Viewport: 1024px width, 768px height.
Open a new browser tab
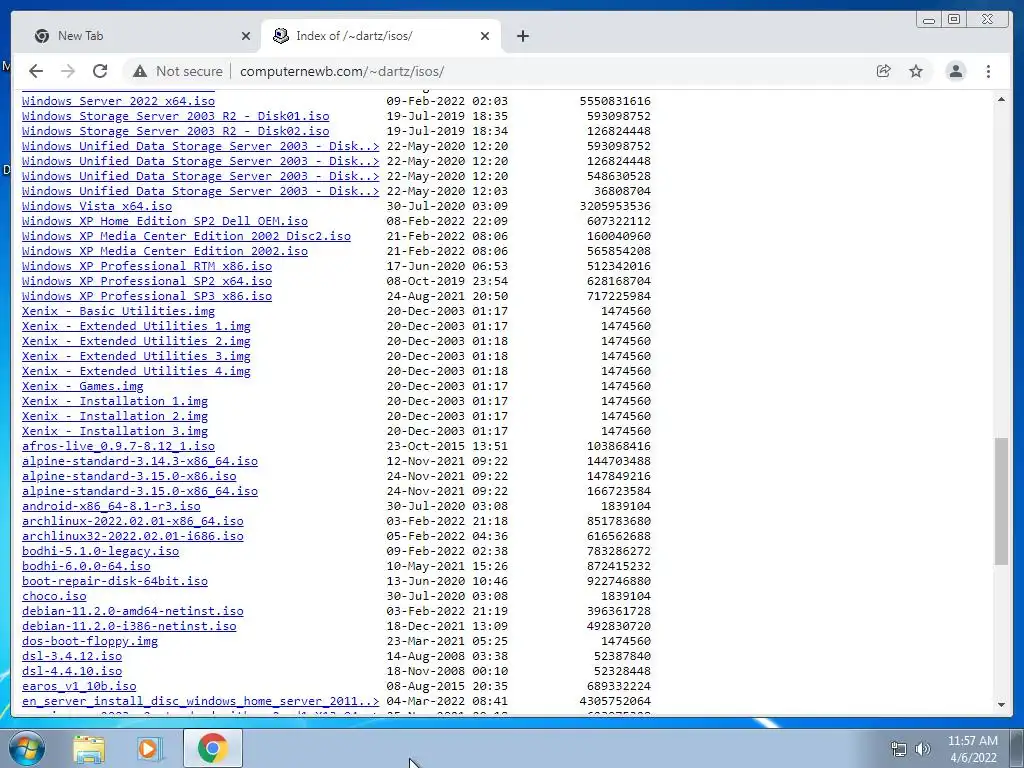[522, 36]
